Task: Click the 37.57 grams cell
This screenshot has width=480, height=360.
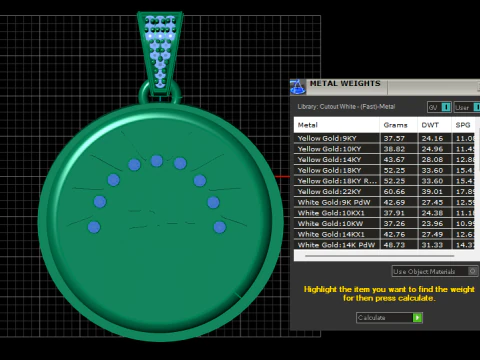Action: coord(398,138)
